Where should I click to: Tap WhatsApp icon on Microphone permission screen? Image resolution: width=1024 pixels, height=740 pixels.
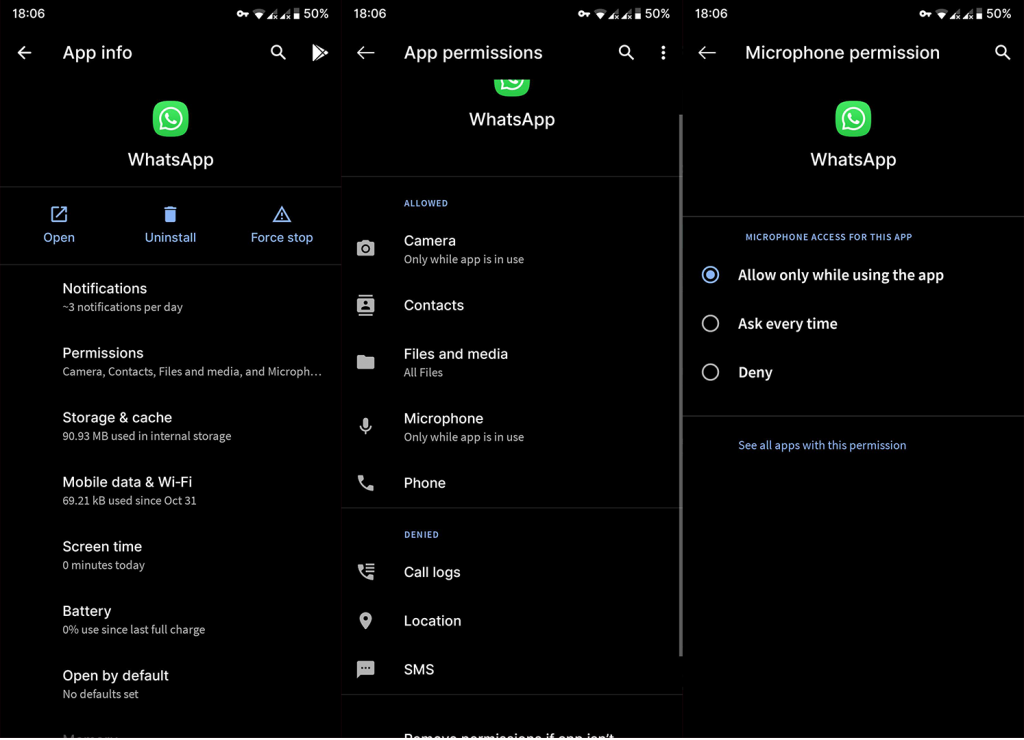(x=853, y=118)
